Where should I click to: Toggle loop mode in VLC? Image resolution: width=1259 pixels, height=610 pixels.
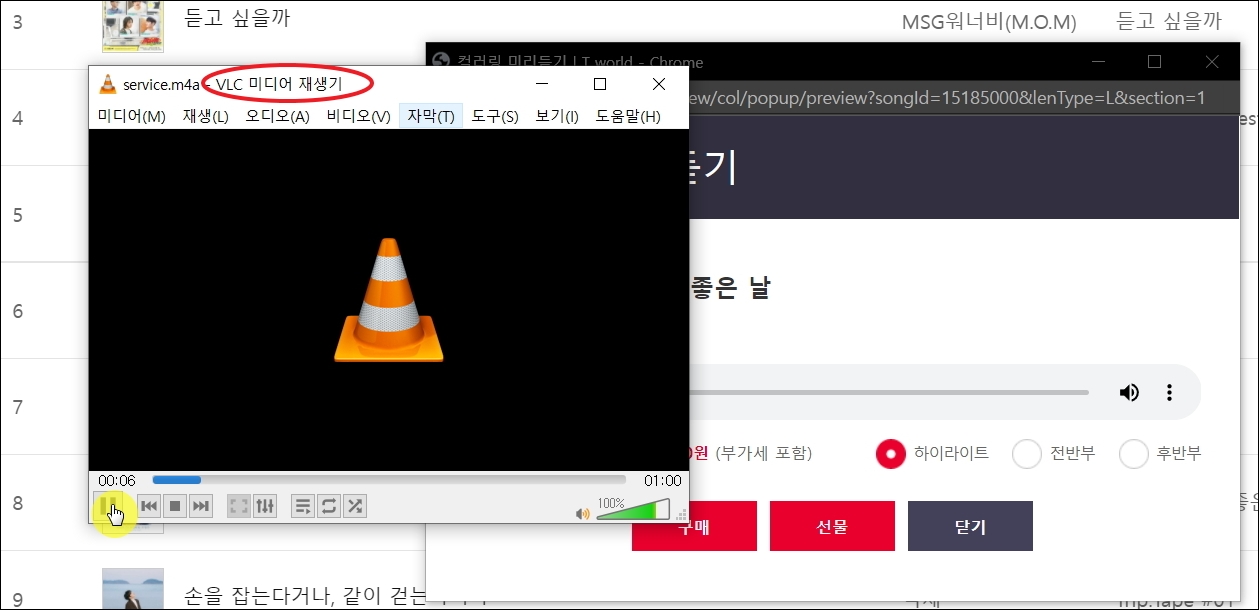(x=329, y=506)
